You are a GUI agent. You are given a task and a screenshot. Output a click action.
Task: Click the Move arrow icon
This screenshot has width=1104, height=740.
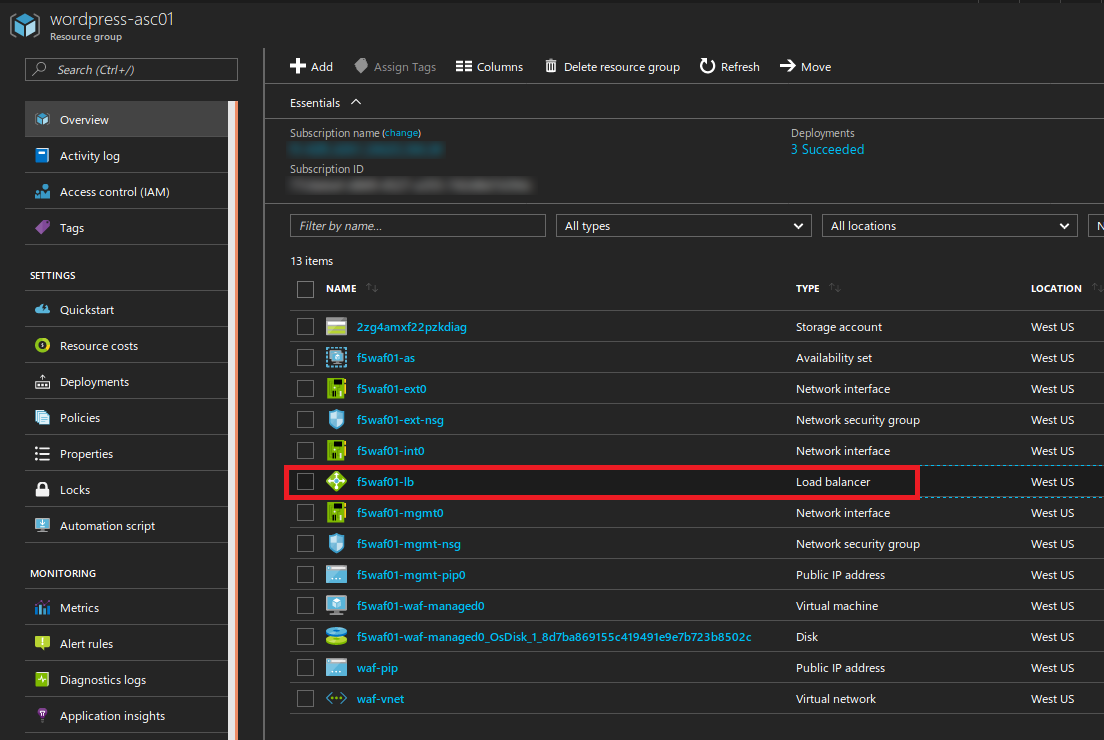787,65
